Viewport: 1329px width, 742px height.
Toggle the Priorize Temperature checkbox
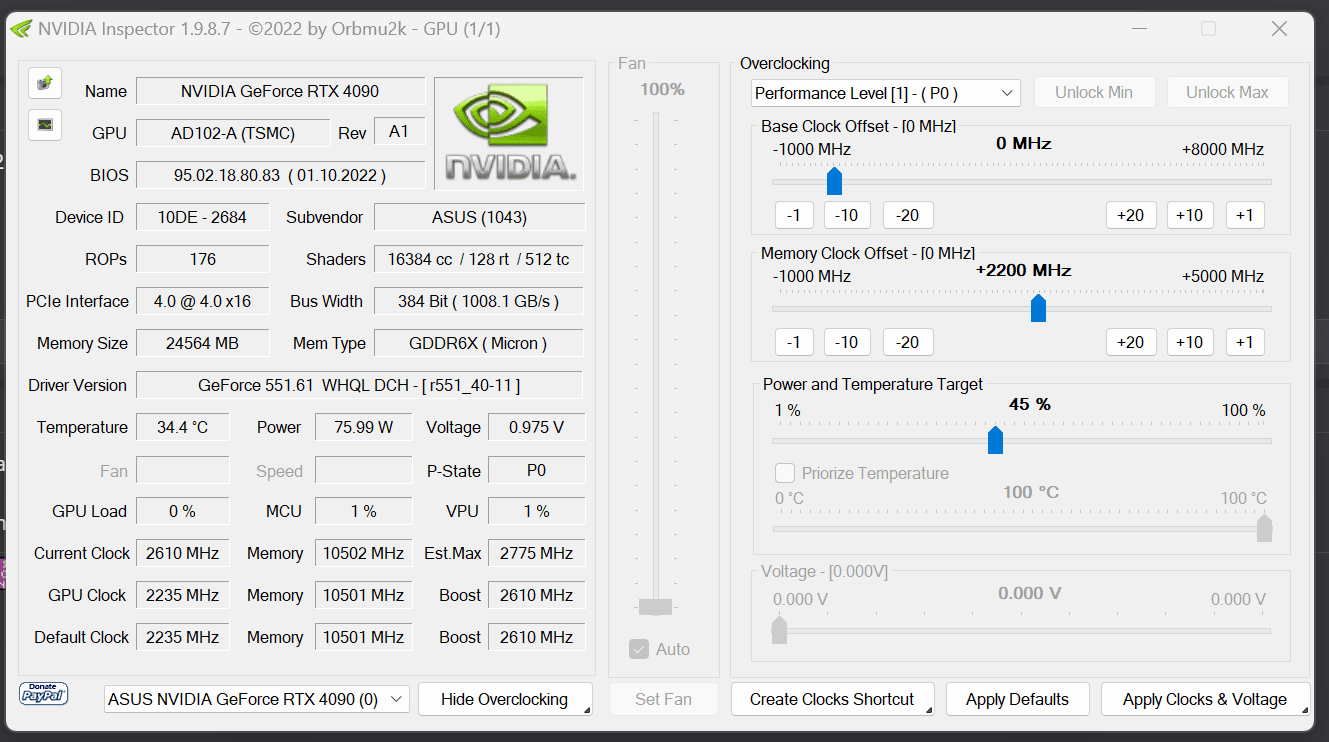pyautogui.click(x=785, y=473)
